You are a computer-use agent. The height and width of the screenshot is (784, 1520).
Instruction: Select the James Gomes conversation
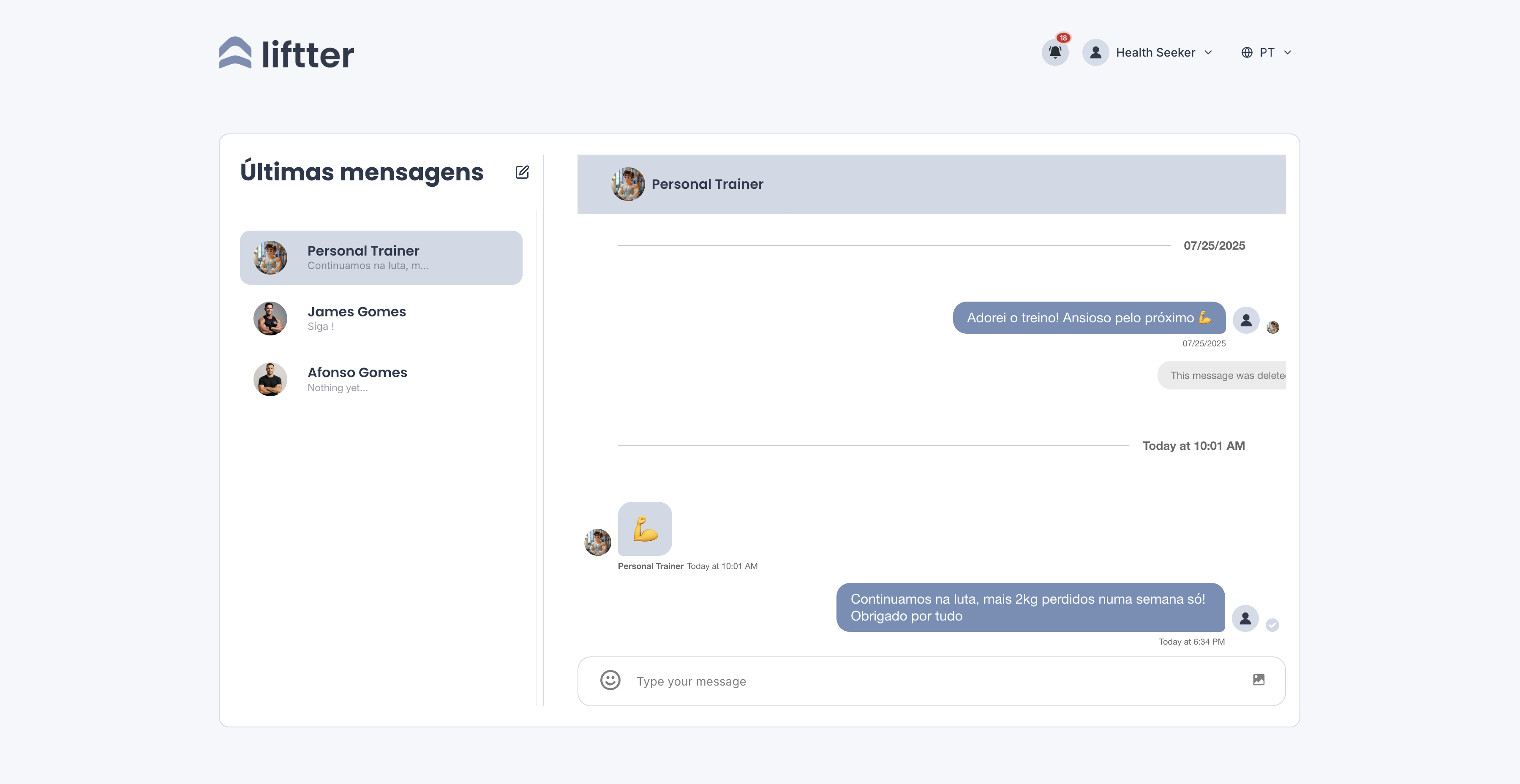click(x=381, y=318)
